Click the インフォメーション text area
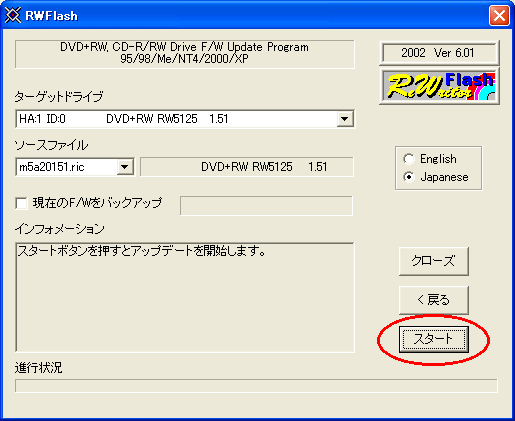 click(185, 297)
